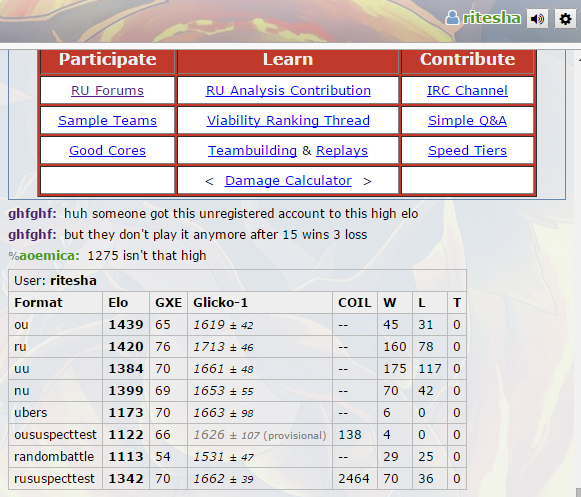This screenshot has width=581, height=497.
Task: Click the Learn column header
Action: 288,59
